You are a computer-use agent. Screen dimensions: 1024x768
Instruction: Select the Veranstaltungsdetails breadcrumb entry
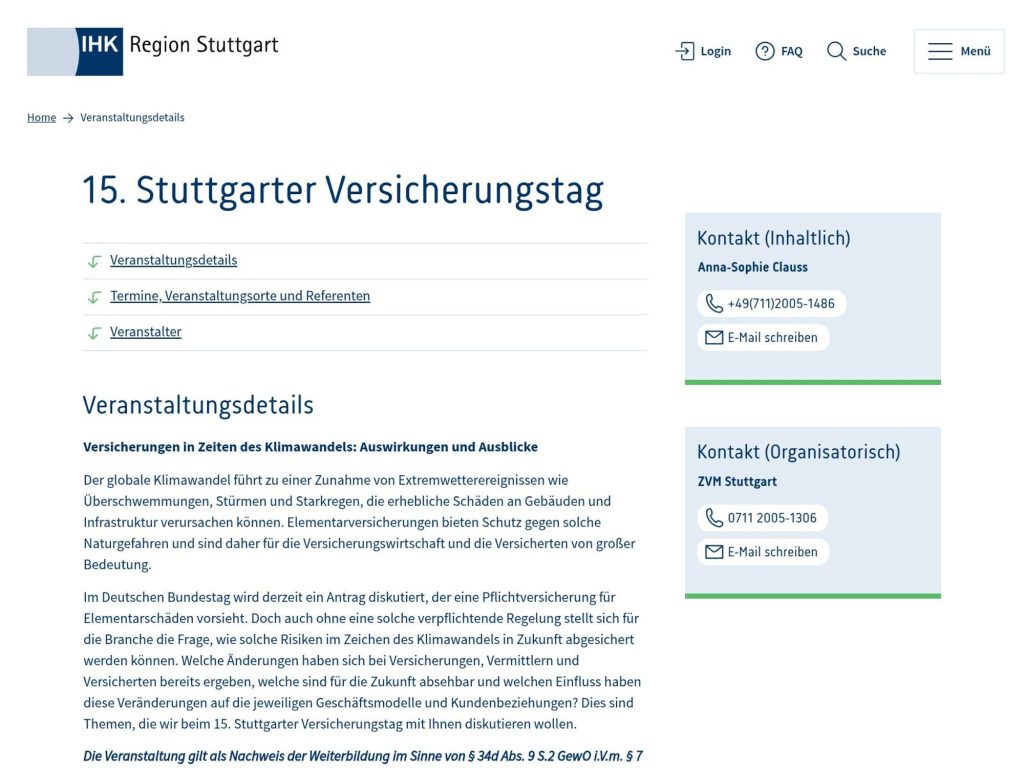click(x=132, y=117)
